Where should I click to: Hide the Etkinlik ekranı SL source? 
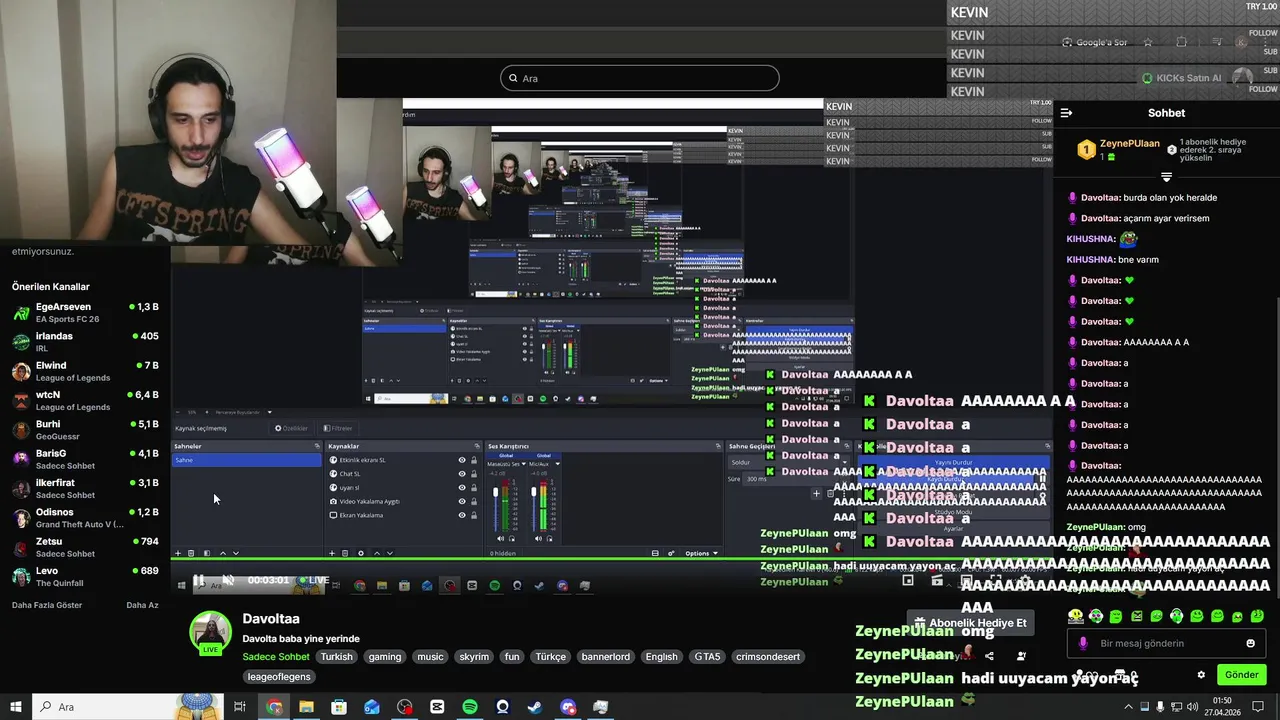point(462,460)
